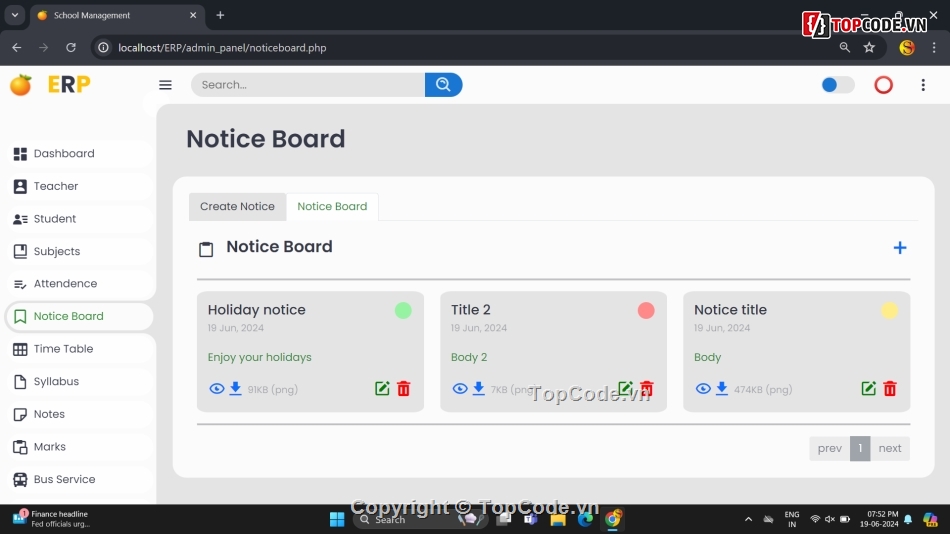Switch to the Create Notice tab
The width and height of the screenshot is (950, 534).
click(237, 206)
